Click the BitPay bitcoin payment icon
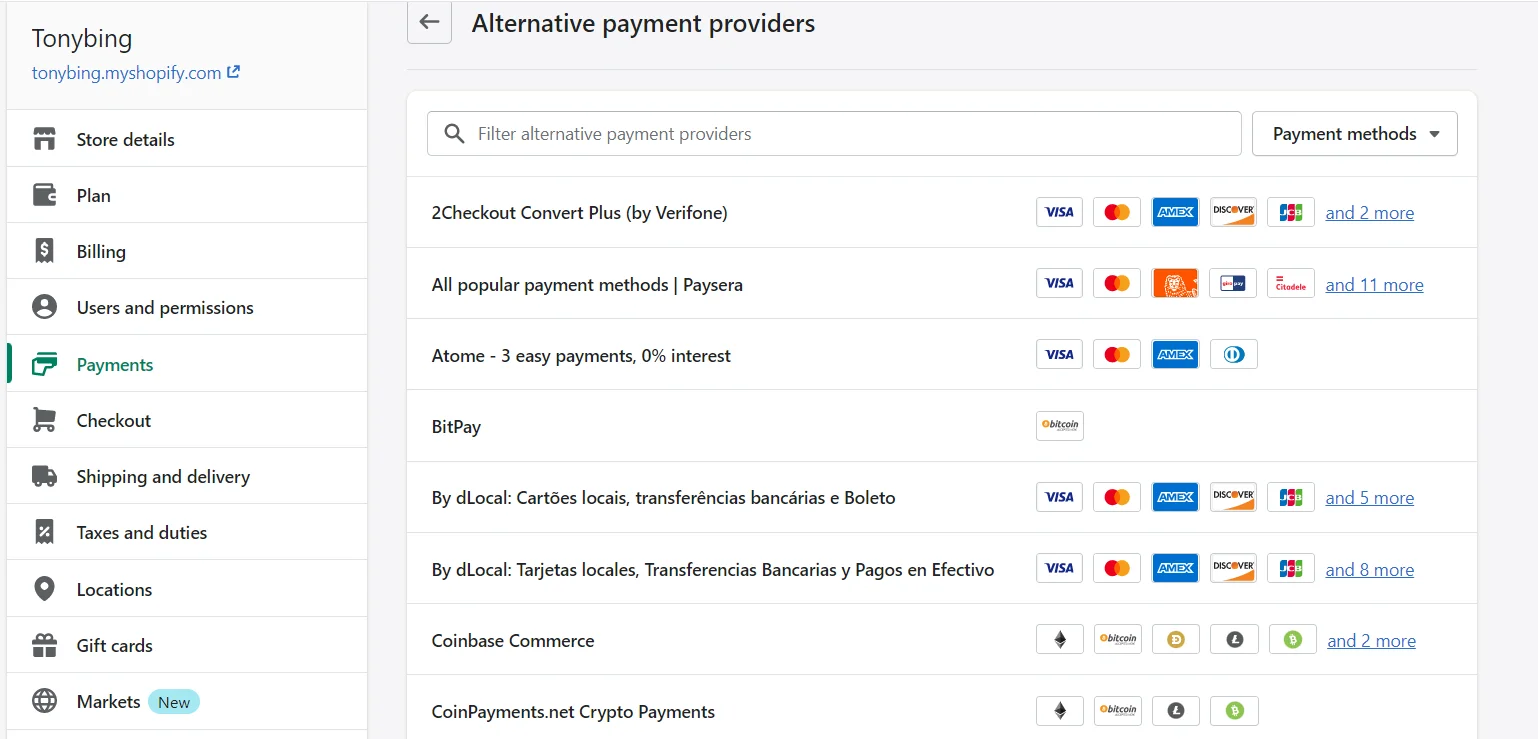1538x739 pixels. [1059, 426]
